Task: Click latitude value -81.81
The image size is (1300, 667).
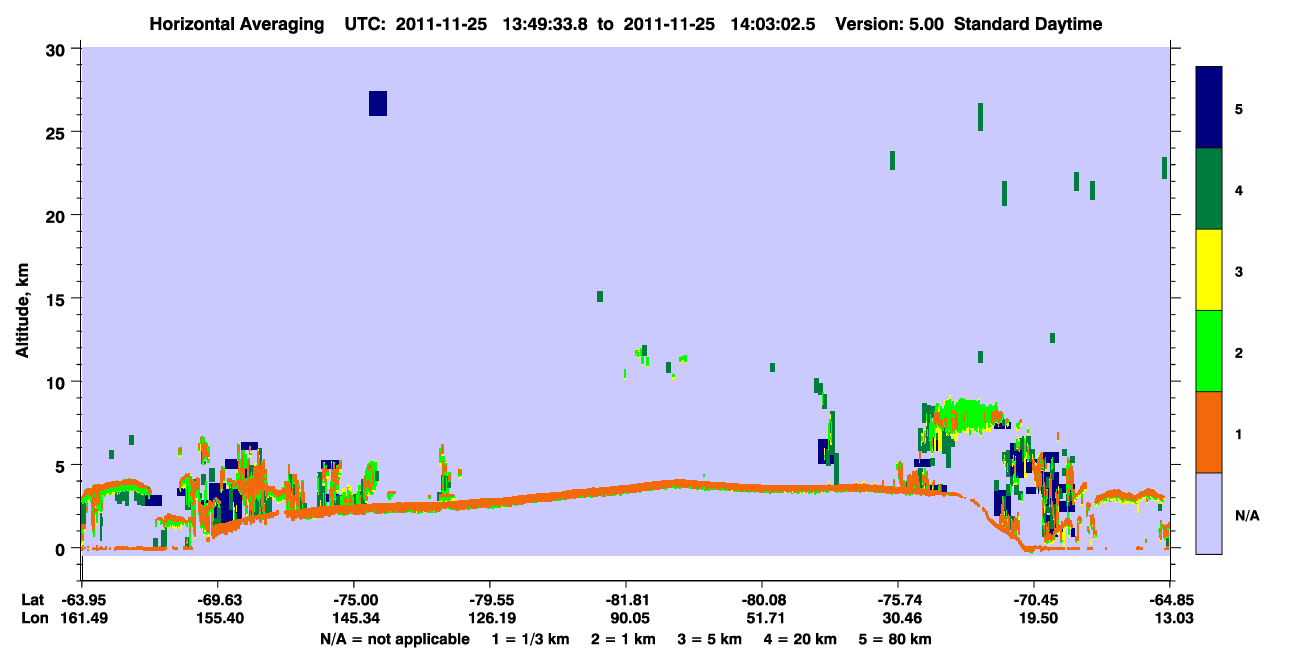Action: (x=626, y=600)
